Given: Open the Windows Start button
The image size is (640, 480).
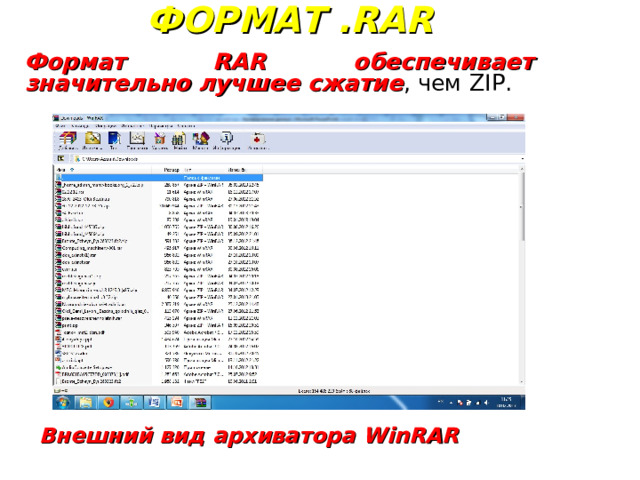Looking at the screenshot, I should [62, 402].
